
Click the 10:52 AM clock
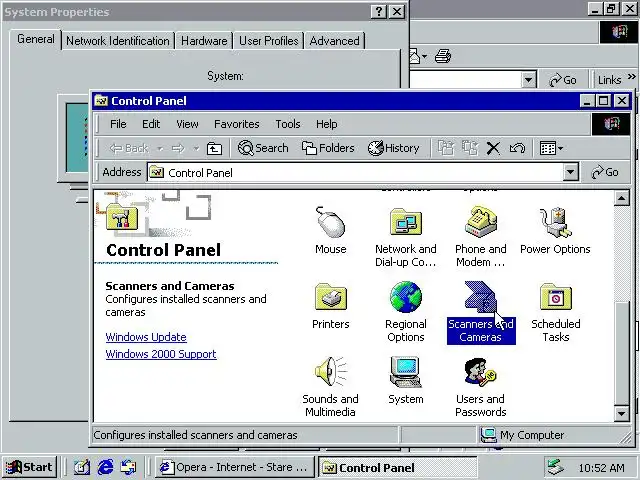(x=602, y=468)
